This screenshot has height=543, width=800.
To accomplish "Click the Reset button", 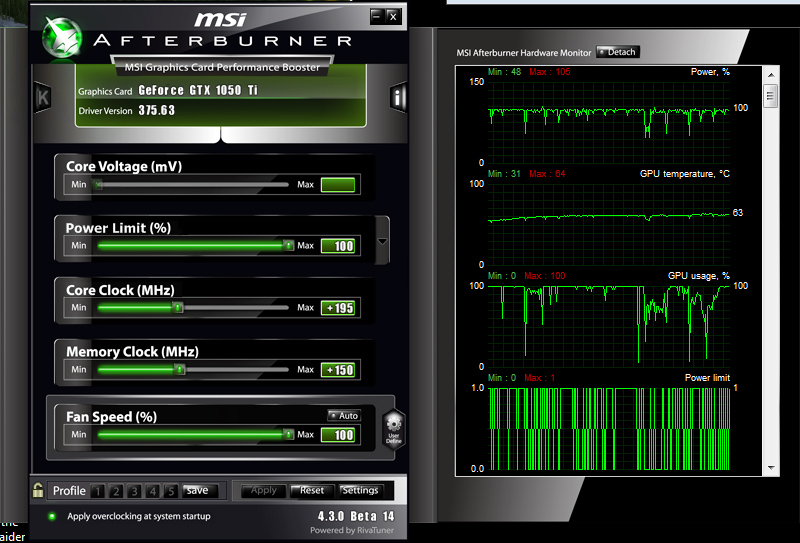I will pos(312,490).
